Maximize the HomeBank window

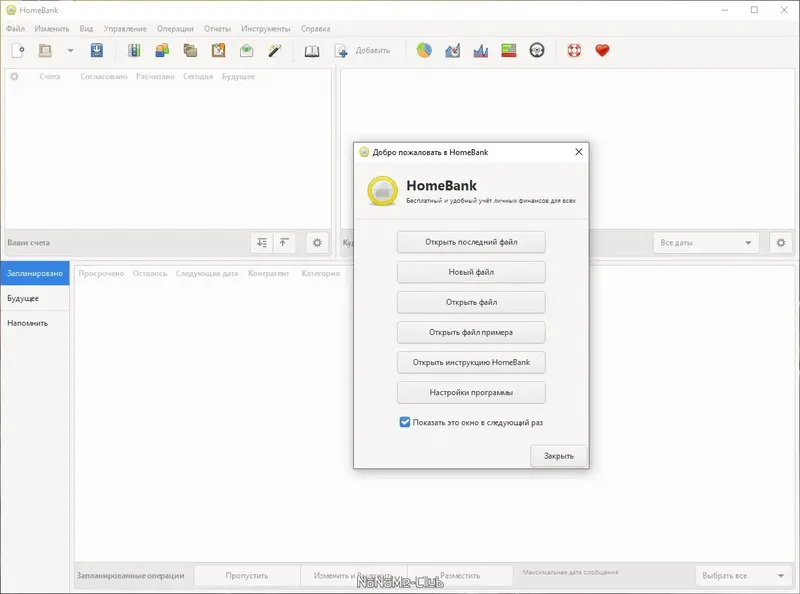point(754,10)
